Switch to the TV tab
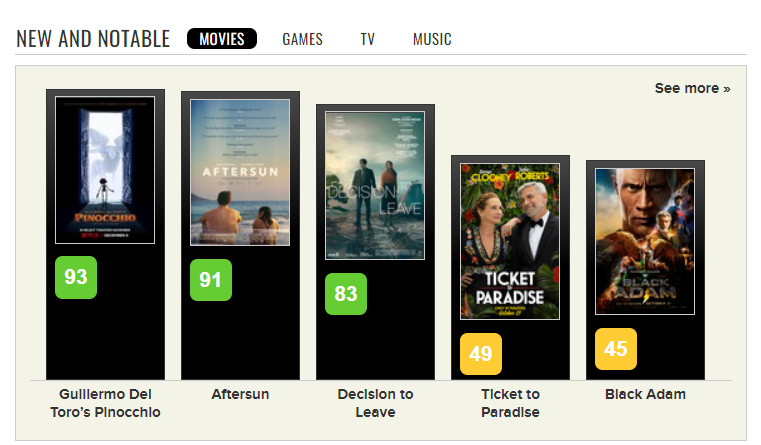Image resolution: width=761 pixels, height=445 pixels. pyautogui.click(x=367, y=39)
